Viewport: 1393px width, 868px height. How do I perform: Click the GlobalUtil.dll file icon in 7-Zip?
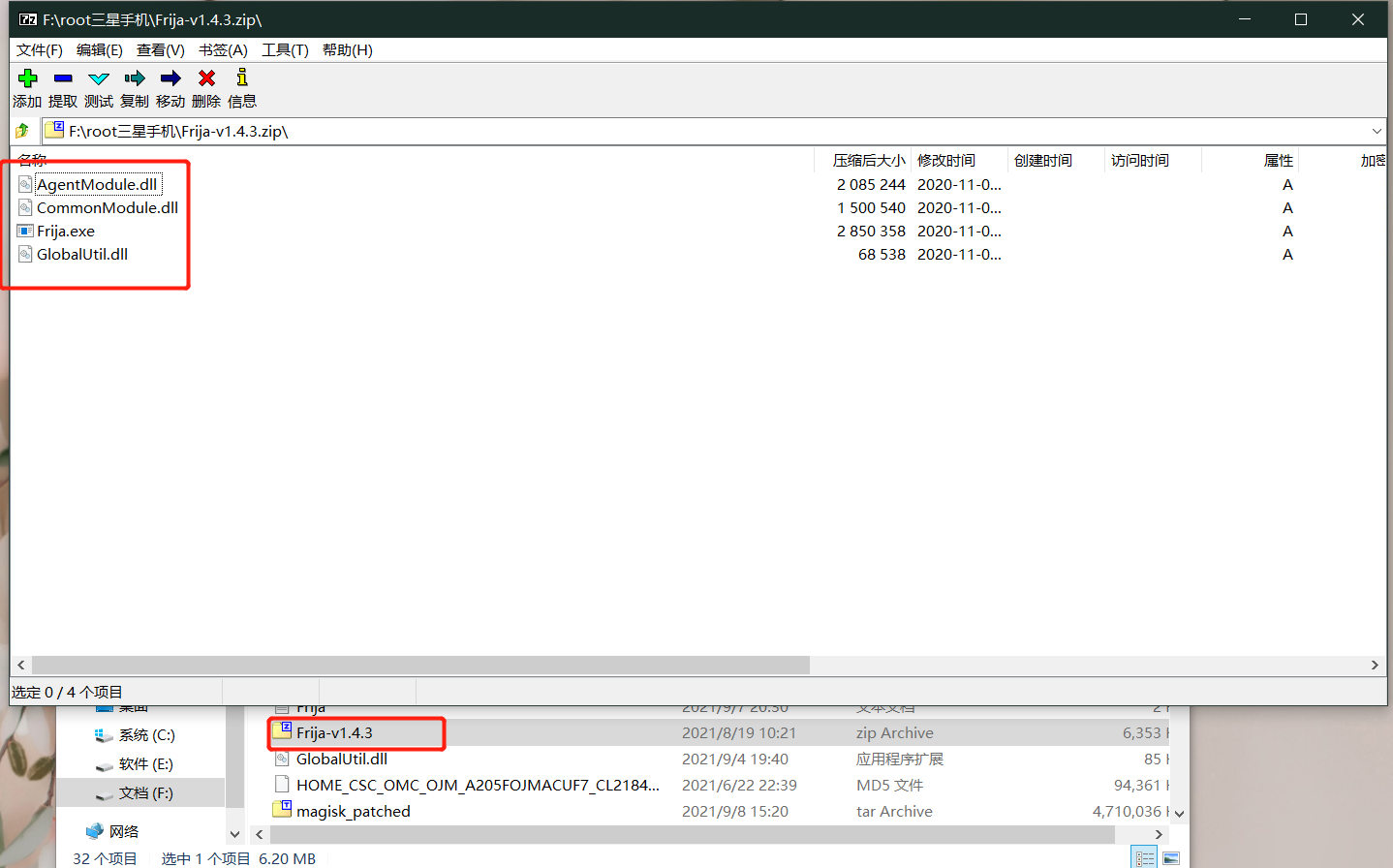pyautogui.click(x=25, y=254)
